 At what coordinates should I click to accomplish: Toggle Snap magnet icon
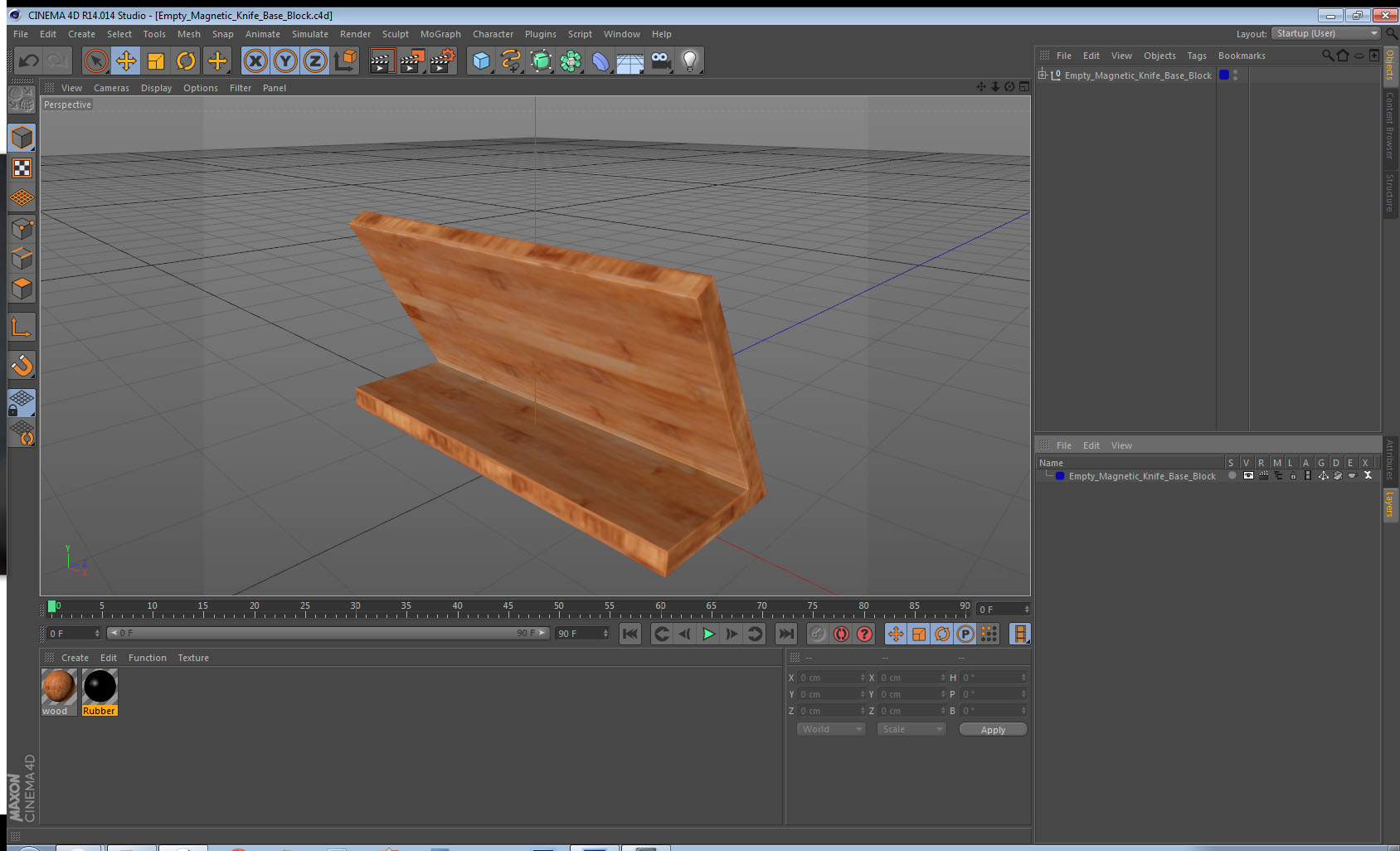coord(22,365)
